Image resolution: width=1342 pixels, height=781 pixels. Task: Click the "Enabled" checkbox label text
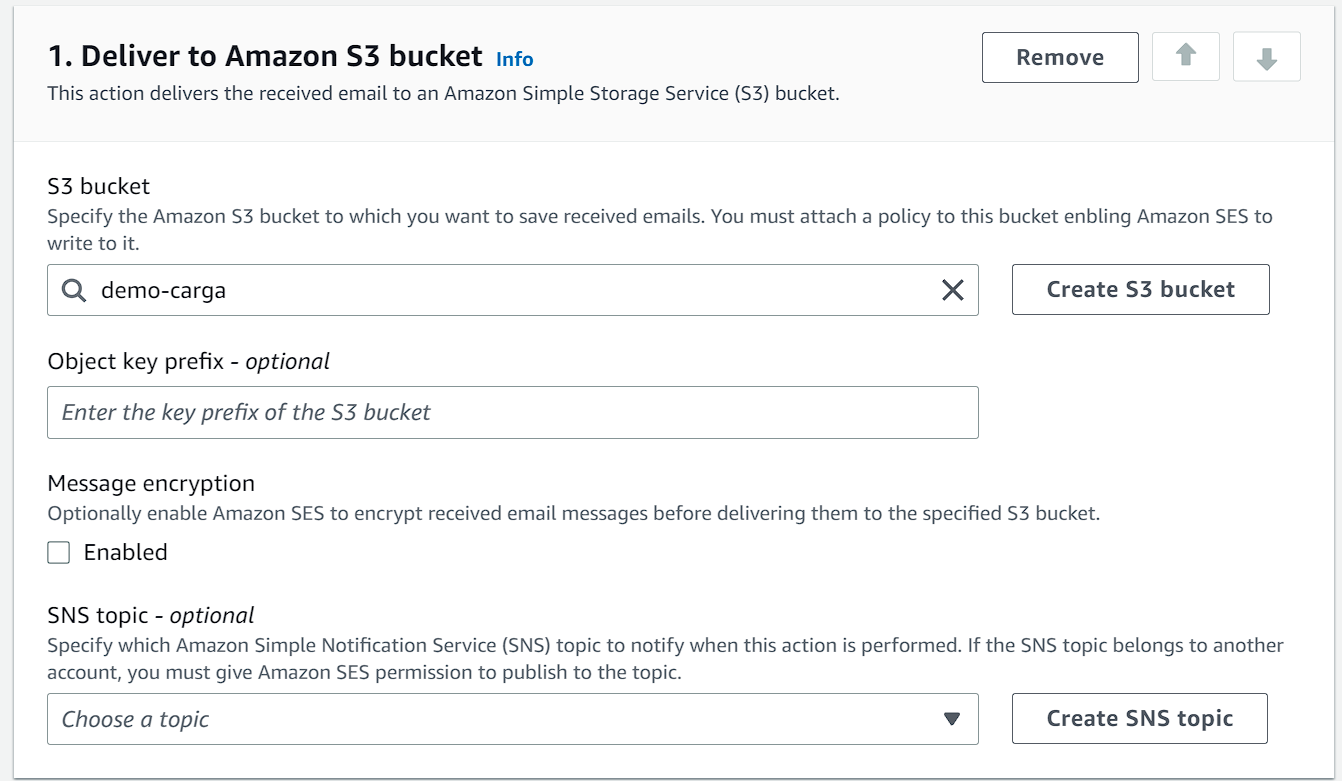125,552
